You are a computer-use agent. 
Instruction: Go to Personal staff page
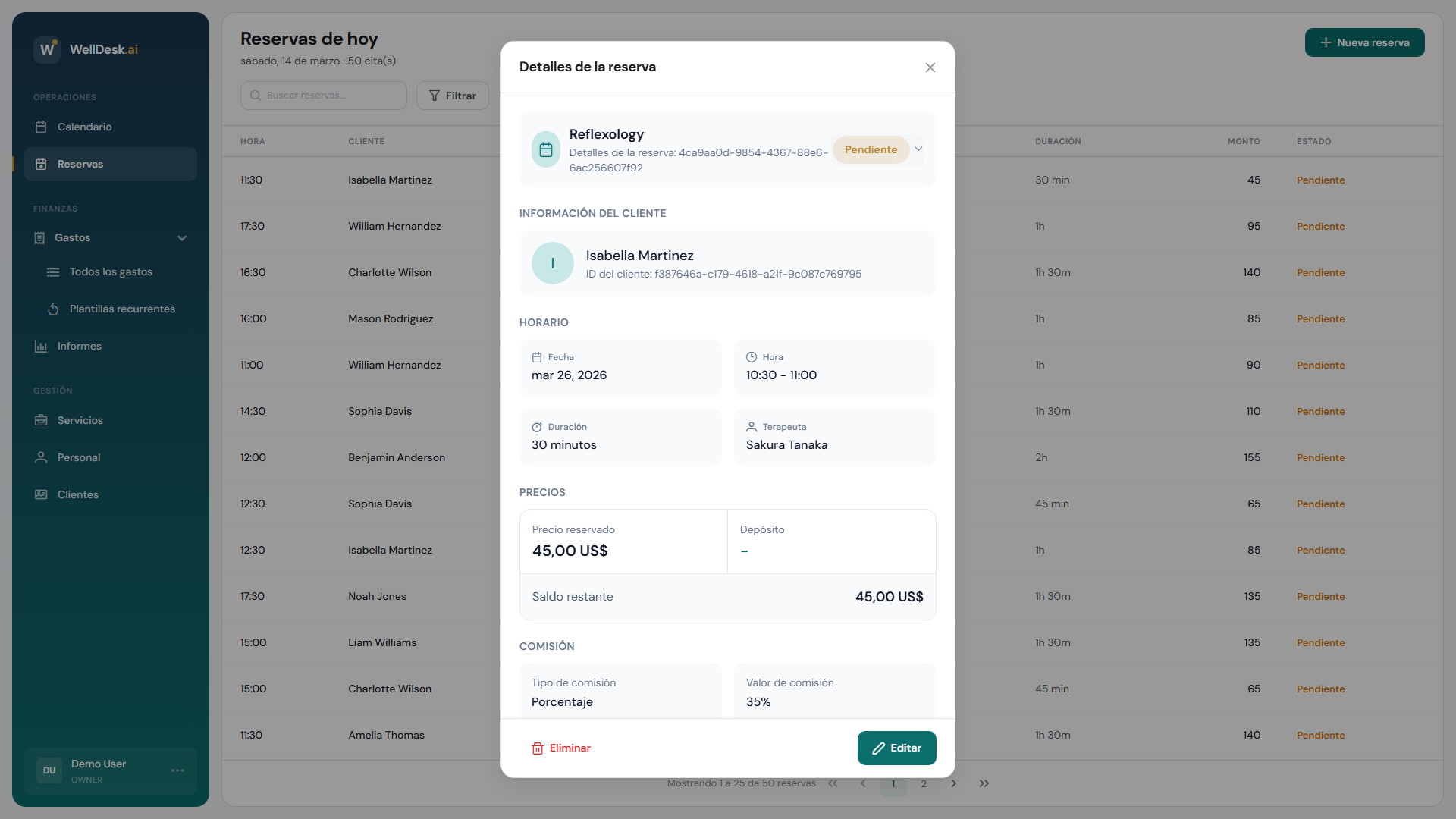(78, 457)
